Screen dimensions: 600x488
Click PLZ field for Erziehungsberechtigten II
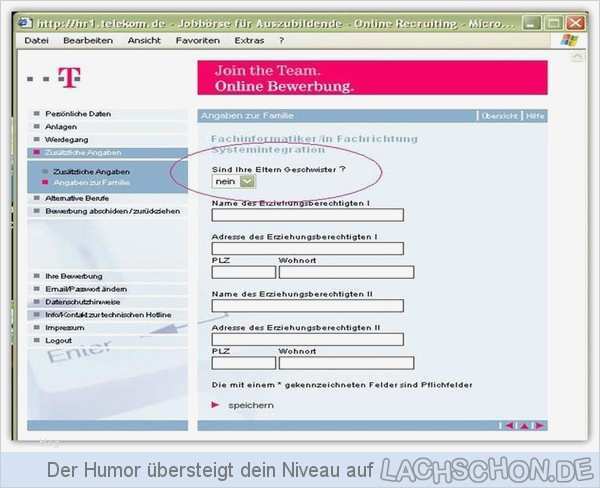point(244,363)
